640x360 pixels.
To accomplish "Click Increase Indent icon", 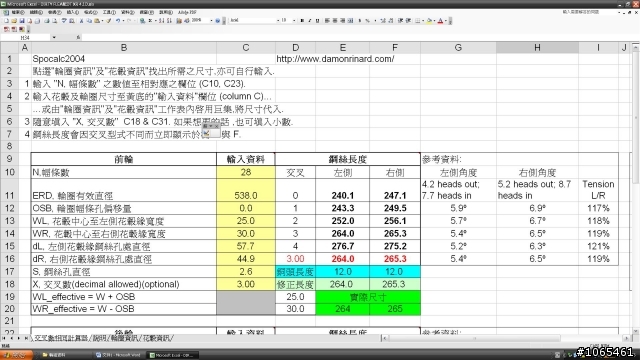I will pos(408,20).
